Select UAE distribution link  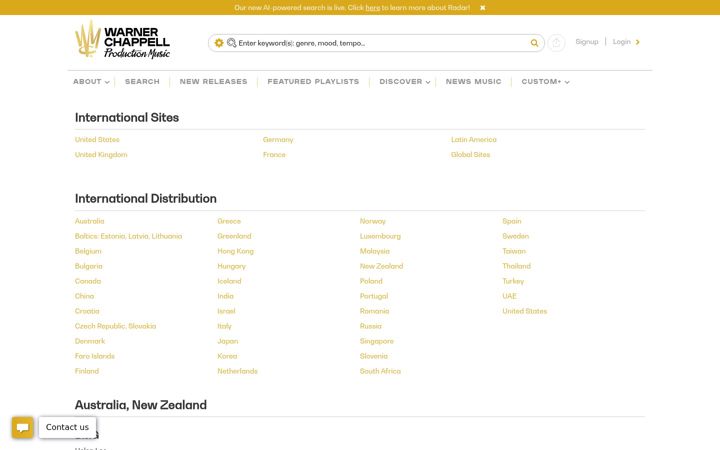509,296
